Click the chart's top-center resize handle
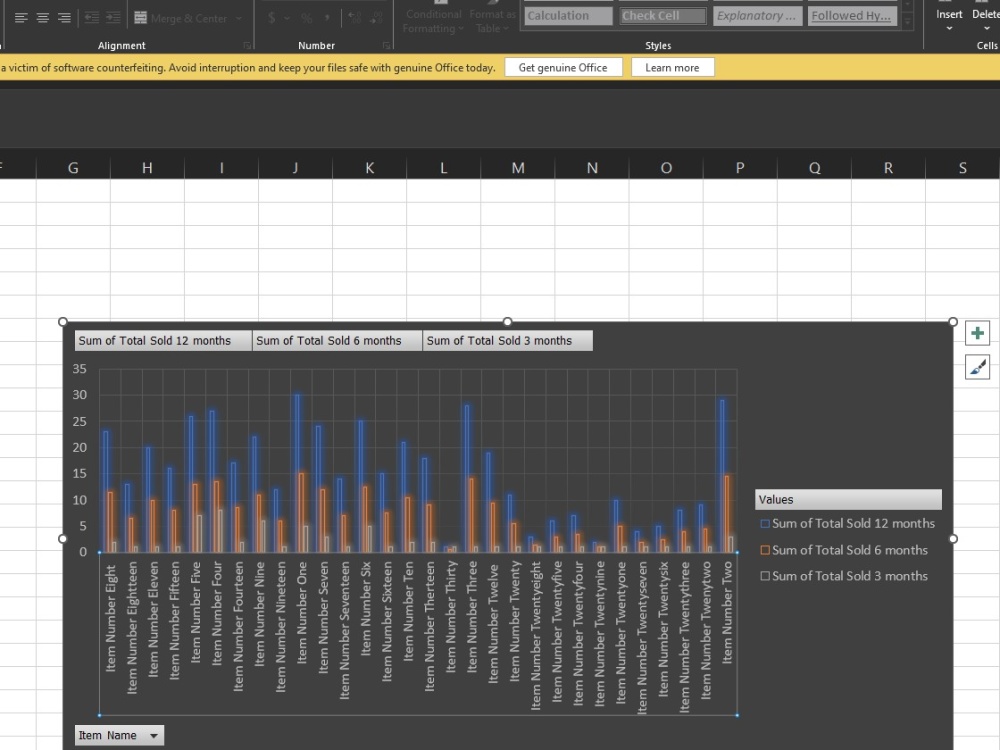The width and height of the screenshot is (1000, 750). (x=508, y=321)
